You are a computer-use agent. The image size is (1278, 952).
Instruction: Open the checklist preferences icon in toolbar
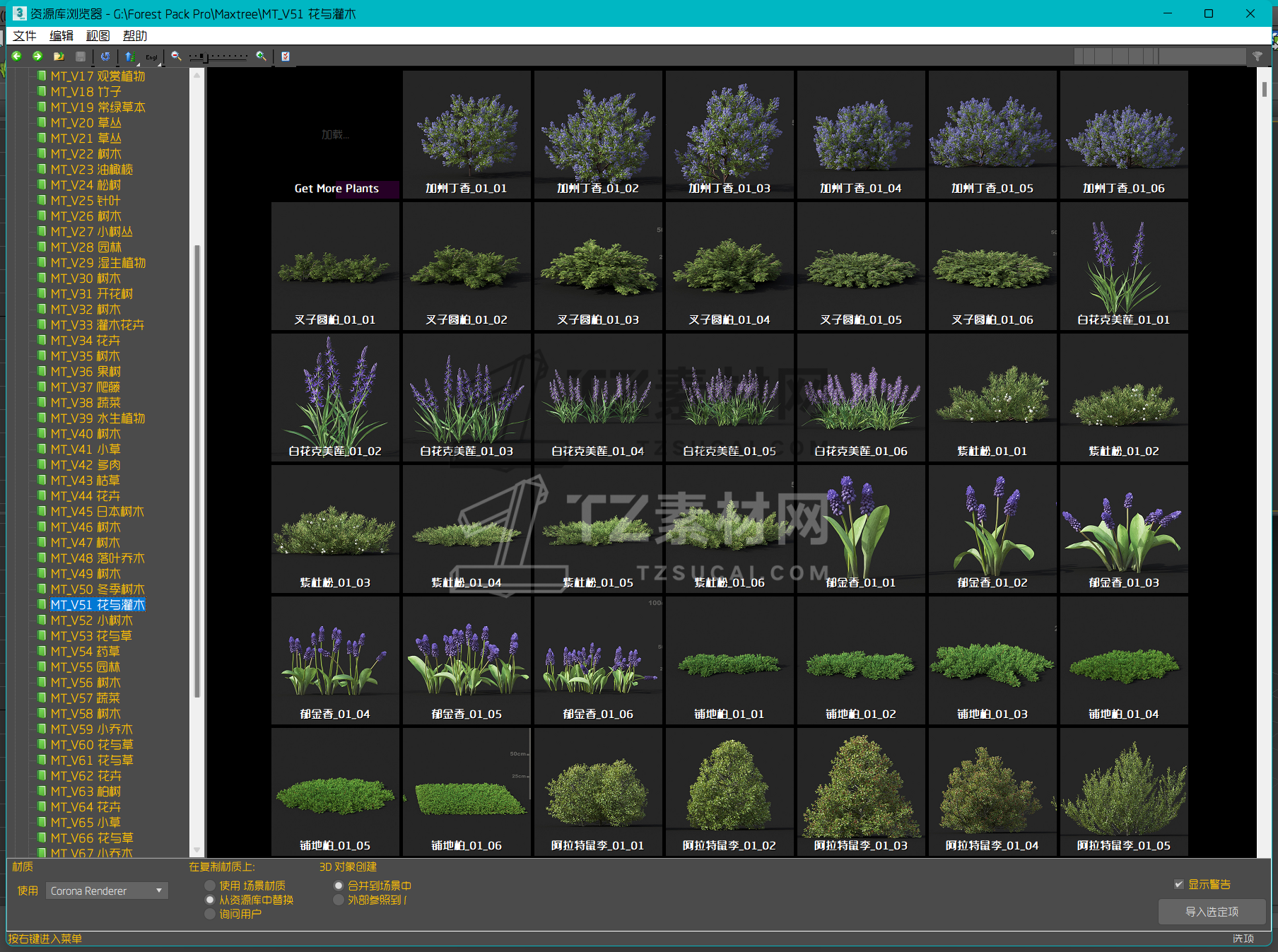point(286,57)
